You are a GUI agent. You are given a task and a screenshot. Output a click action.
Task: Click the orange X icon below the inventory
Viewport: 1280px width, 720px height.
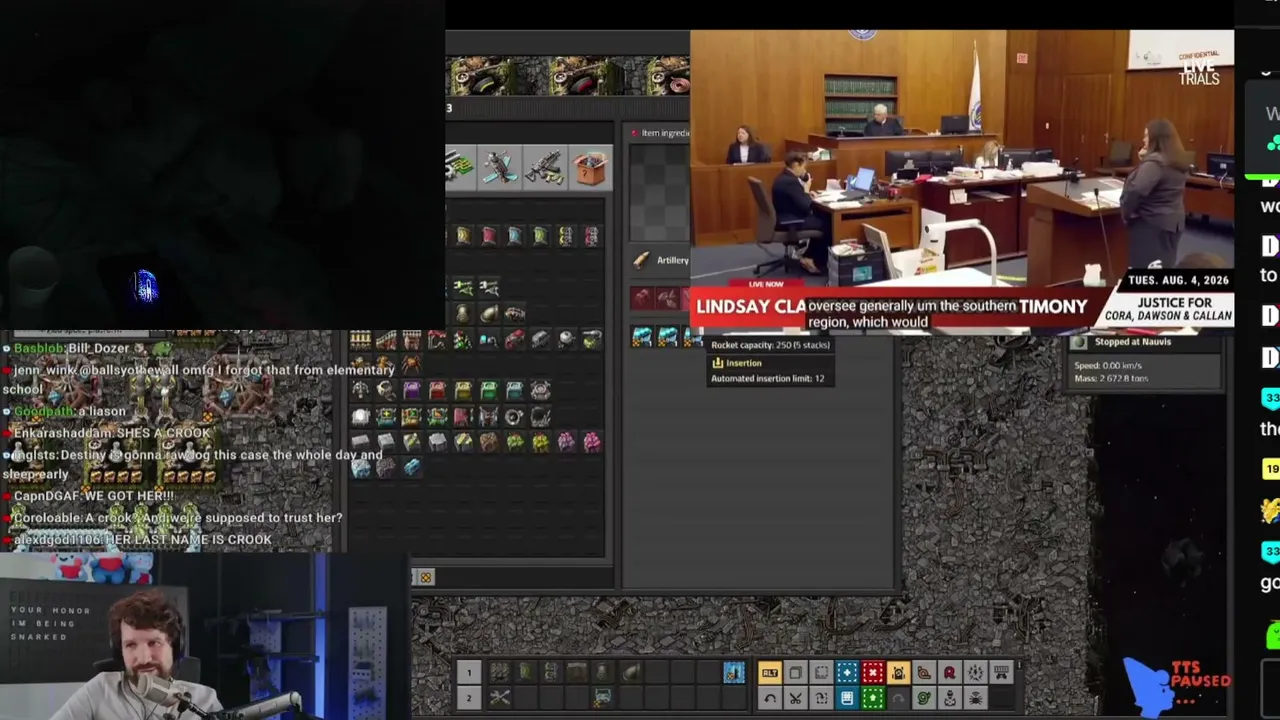tap(425, 577)
